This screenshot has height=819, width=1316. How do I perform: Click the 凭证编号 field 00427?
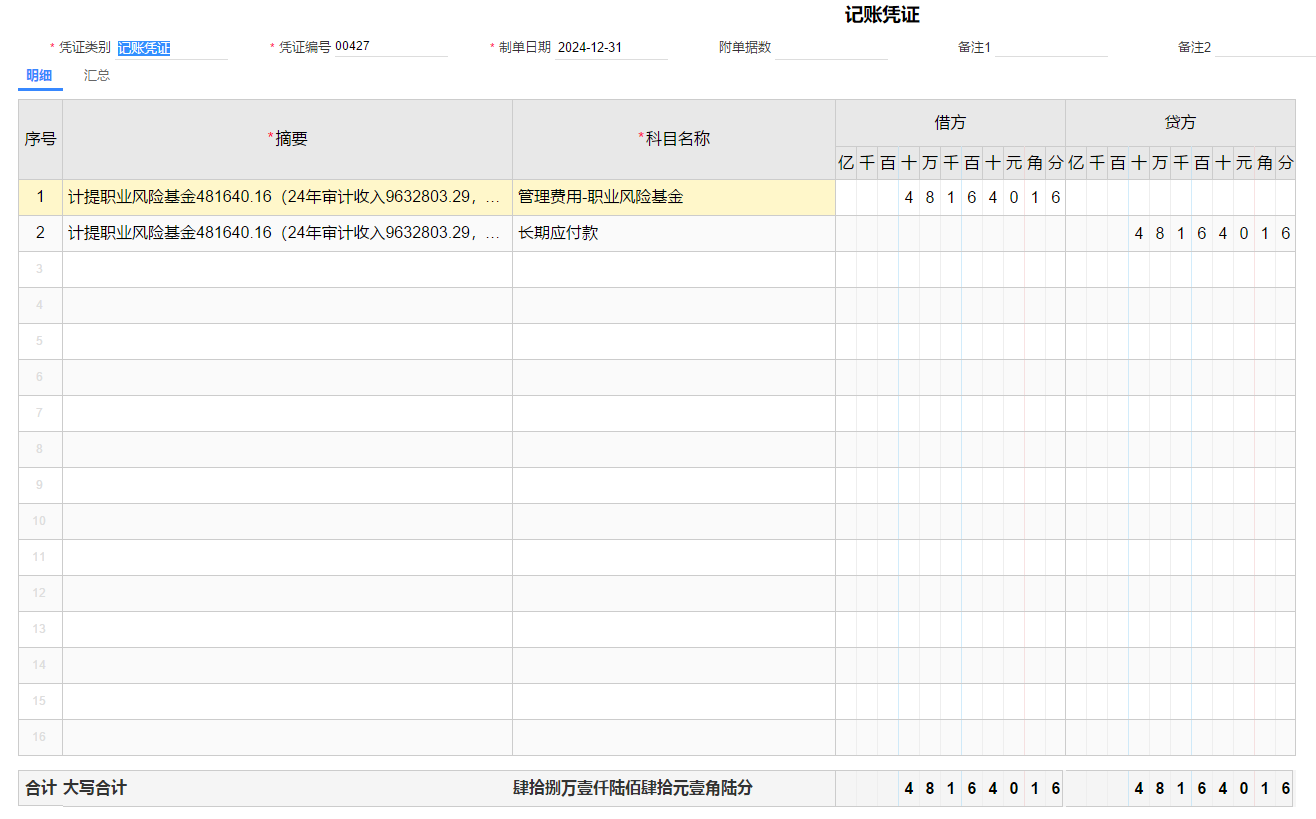coord(390,47)
